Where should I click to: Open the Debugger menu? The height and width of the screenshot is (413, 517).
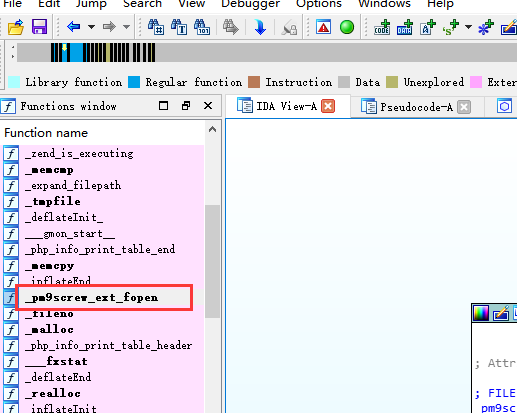[x=251, y=4]
